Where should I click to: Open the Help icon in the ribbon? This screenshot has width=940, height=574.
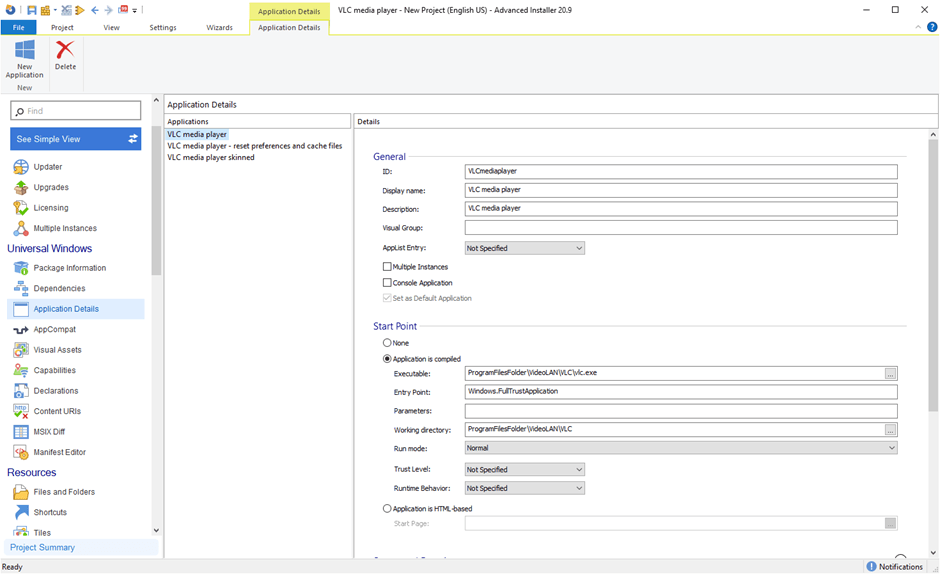point(932,27)
